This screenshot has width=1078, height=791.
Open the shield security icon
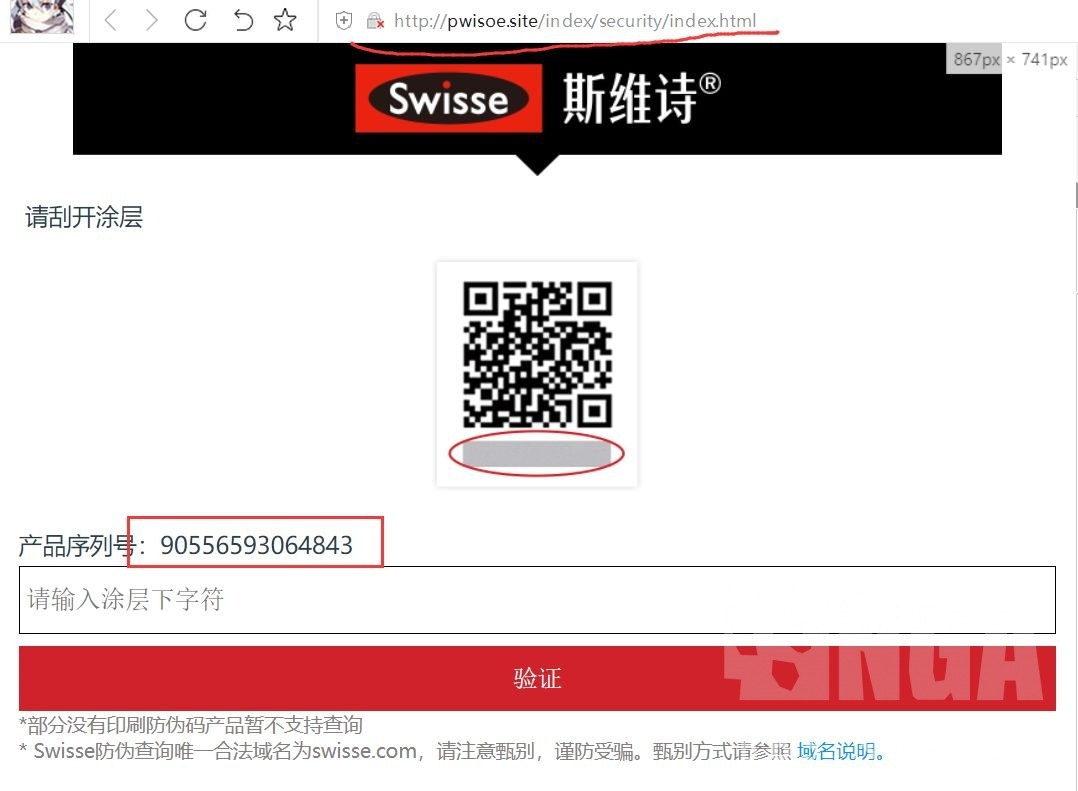[344, 21]
